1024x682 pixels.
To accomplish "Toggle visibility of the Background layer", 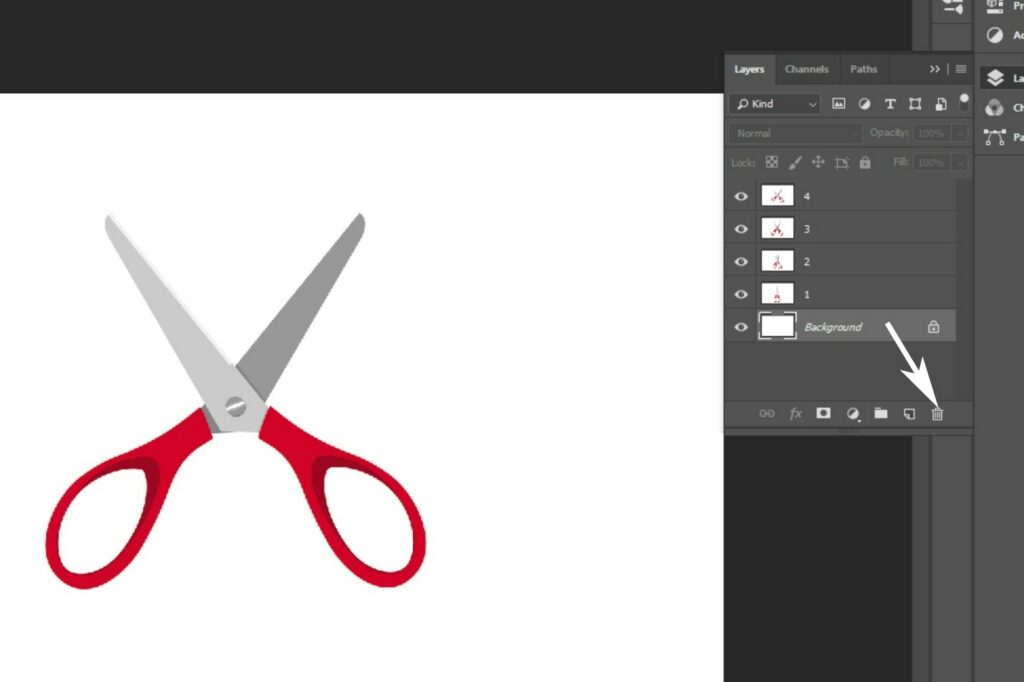I will click(x=741, y=327).
